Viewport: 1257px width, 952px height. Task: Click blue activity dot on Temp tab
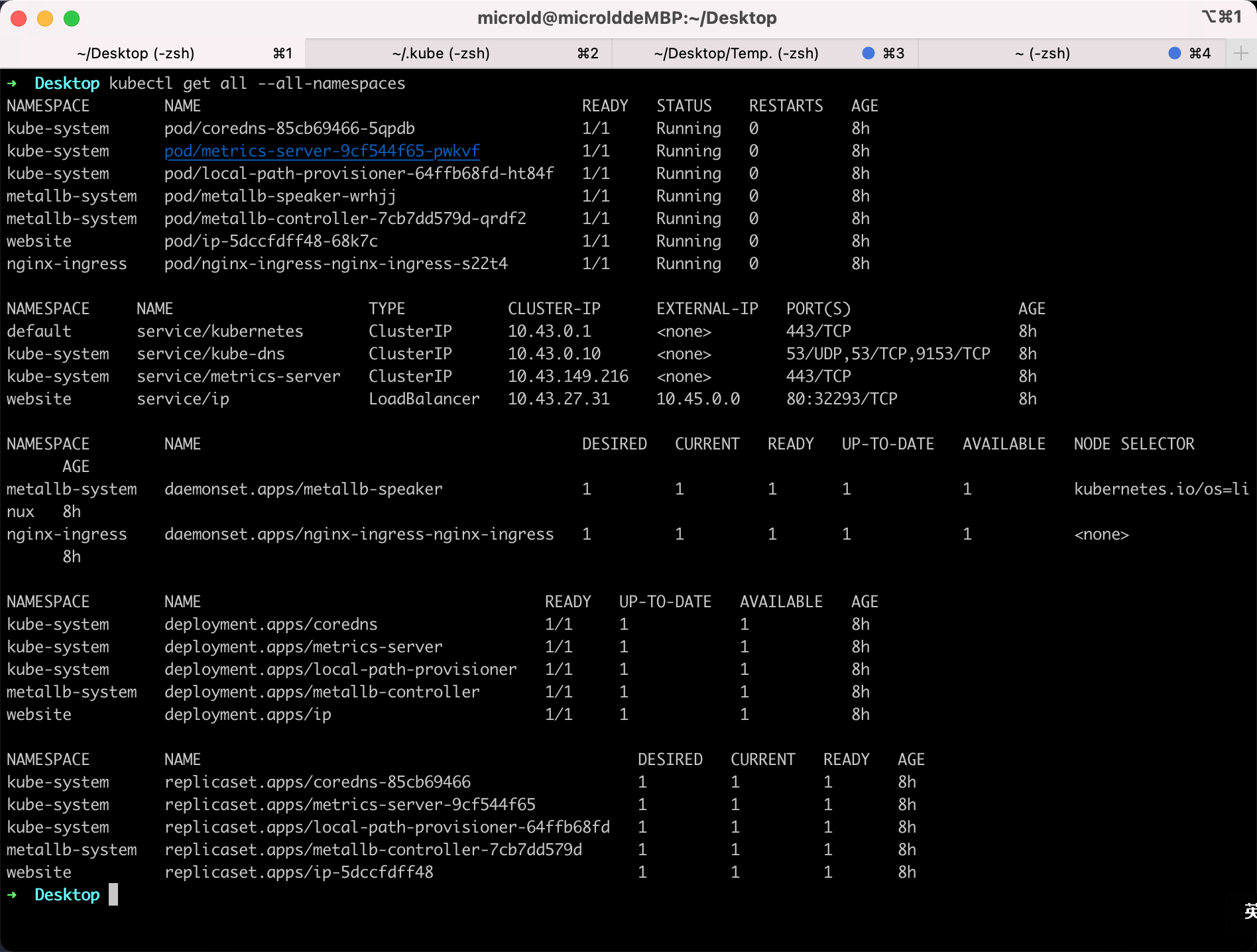[x=868, y=53]
